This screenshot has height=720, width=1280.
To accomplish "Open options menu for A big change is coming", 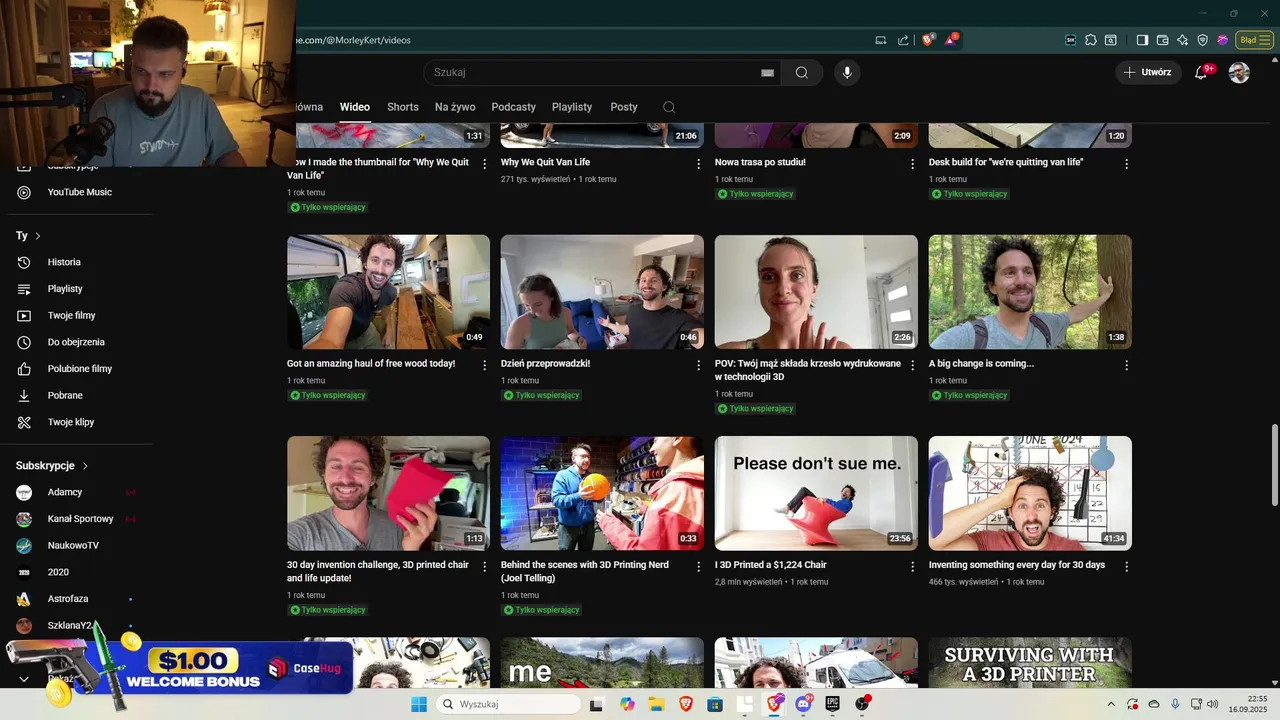I will [x=1127, y=365].
